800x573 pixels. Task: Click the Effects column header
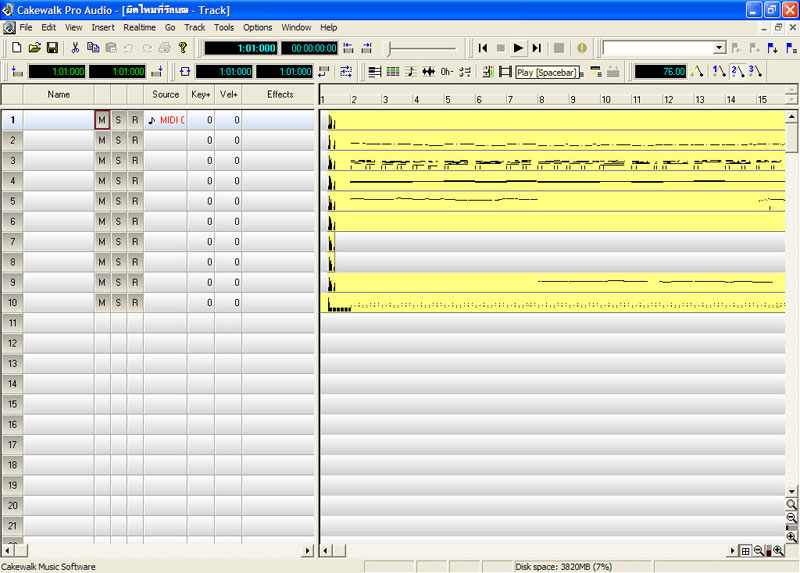pyautogui.click(x=280, y=94)
